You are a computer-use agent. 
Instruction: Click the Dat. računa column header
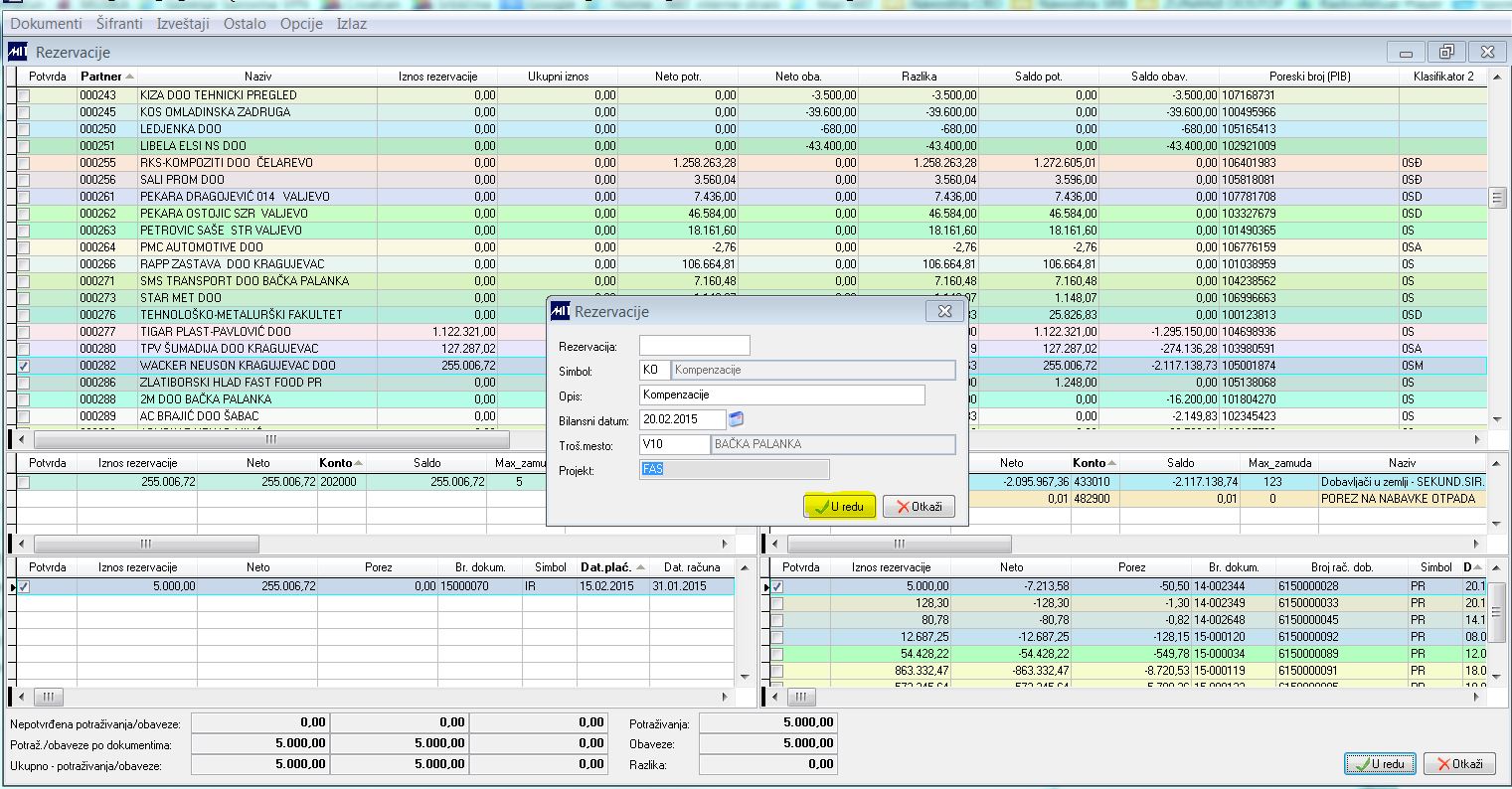691,567
